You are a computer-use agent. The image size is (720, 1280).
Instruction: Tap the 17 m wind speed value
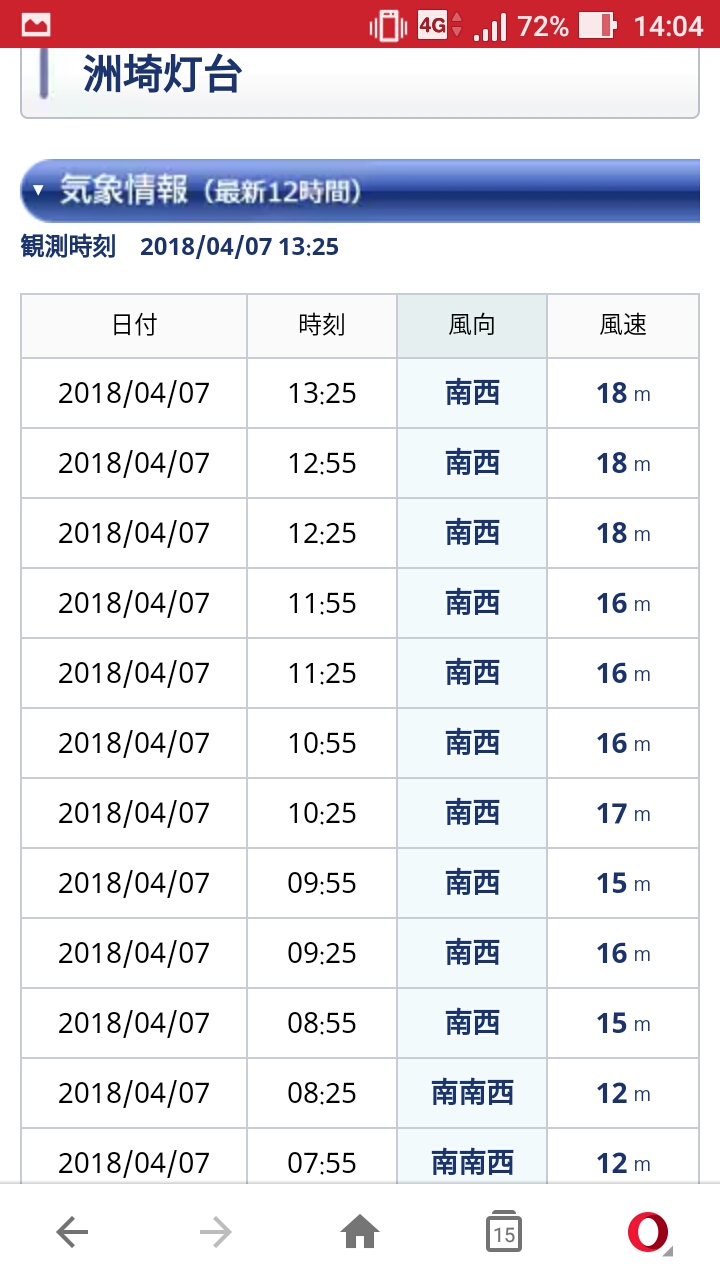click(622, 813)
